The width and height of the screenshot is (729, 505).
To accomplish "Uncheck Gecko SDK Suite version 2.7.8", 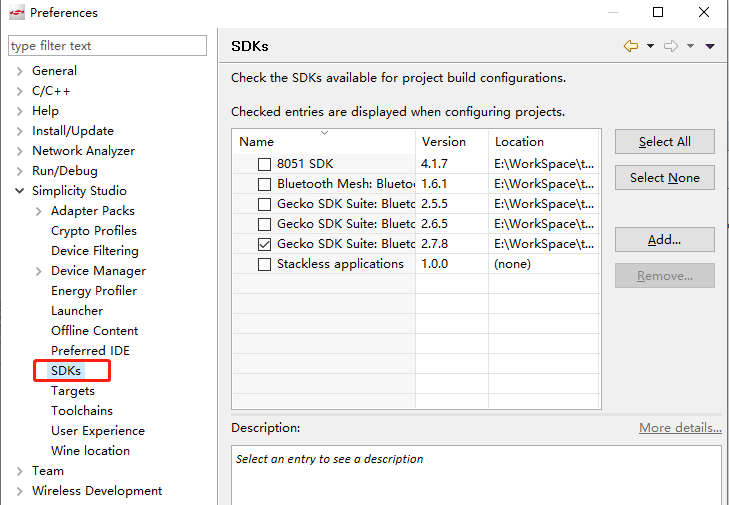I will 264,244.
